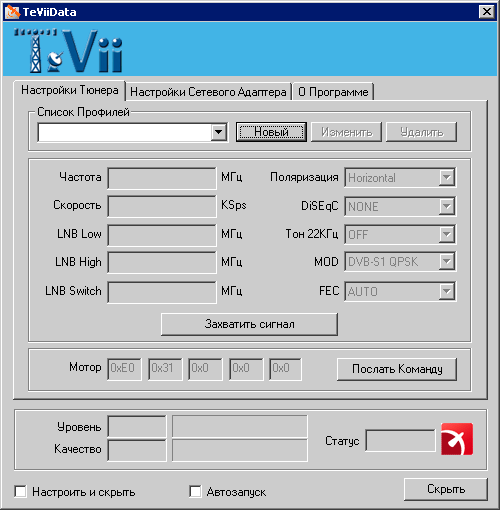Click the TeViiData title bar icon

pyautogui.click(x=12, y=12)
